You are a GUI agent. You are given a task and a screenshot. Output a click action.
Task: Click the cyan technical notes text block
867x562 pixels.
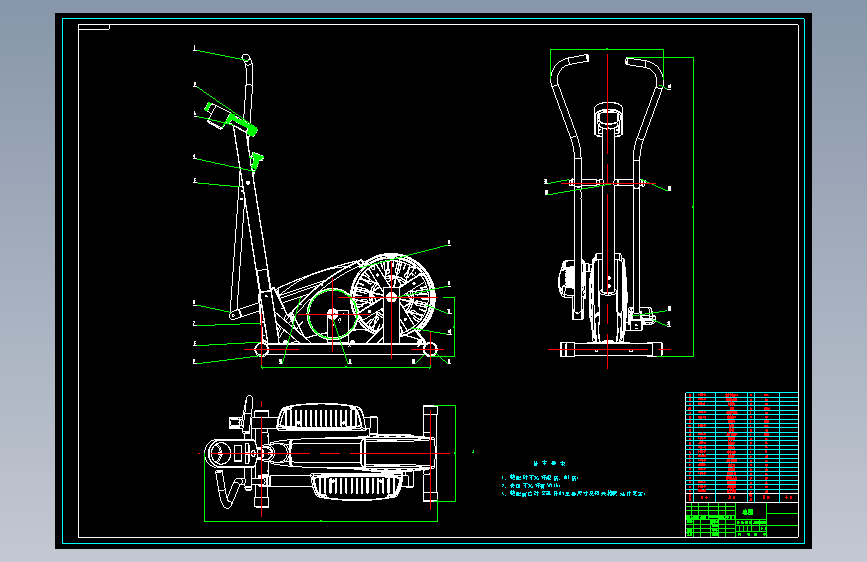tap(573, 479)
